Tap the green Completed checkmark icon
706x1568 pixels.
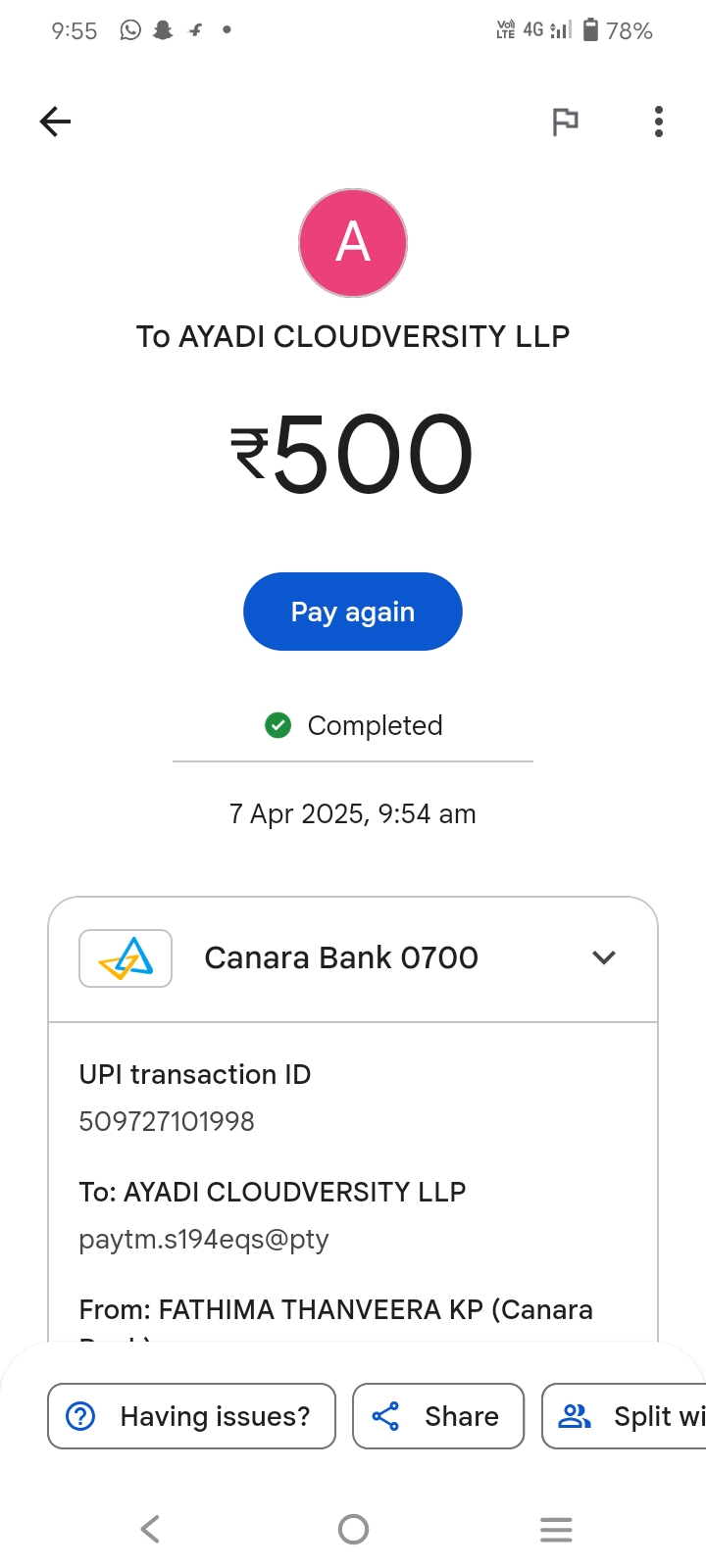point(278,725)
